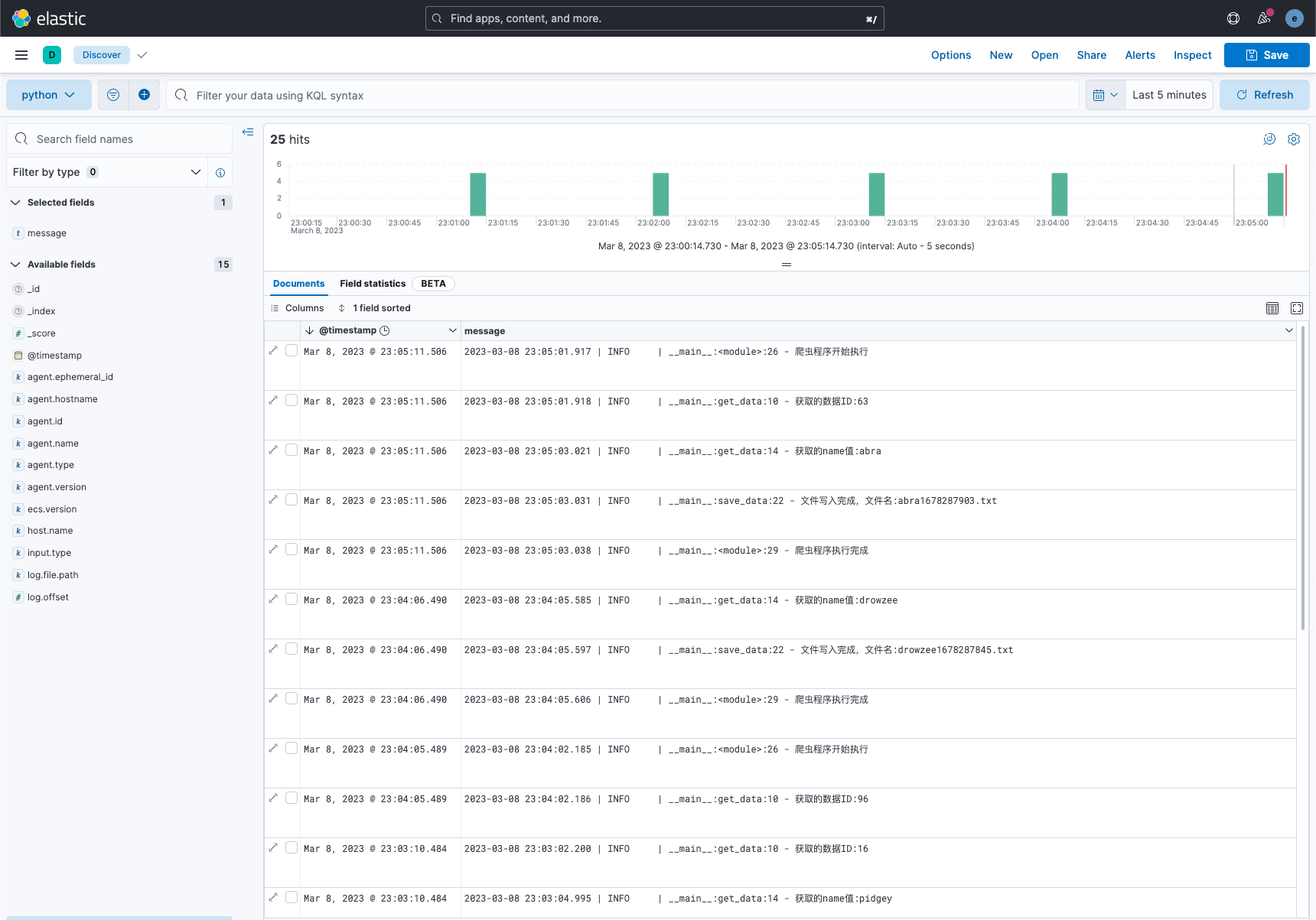Open the python data view dropdown
The width and height of the screenshot is (1316, 920).
pyautogui.click(x=49, y=95)
